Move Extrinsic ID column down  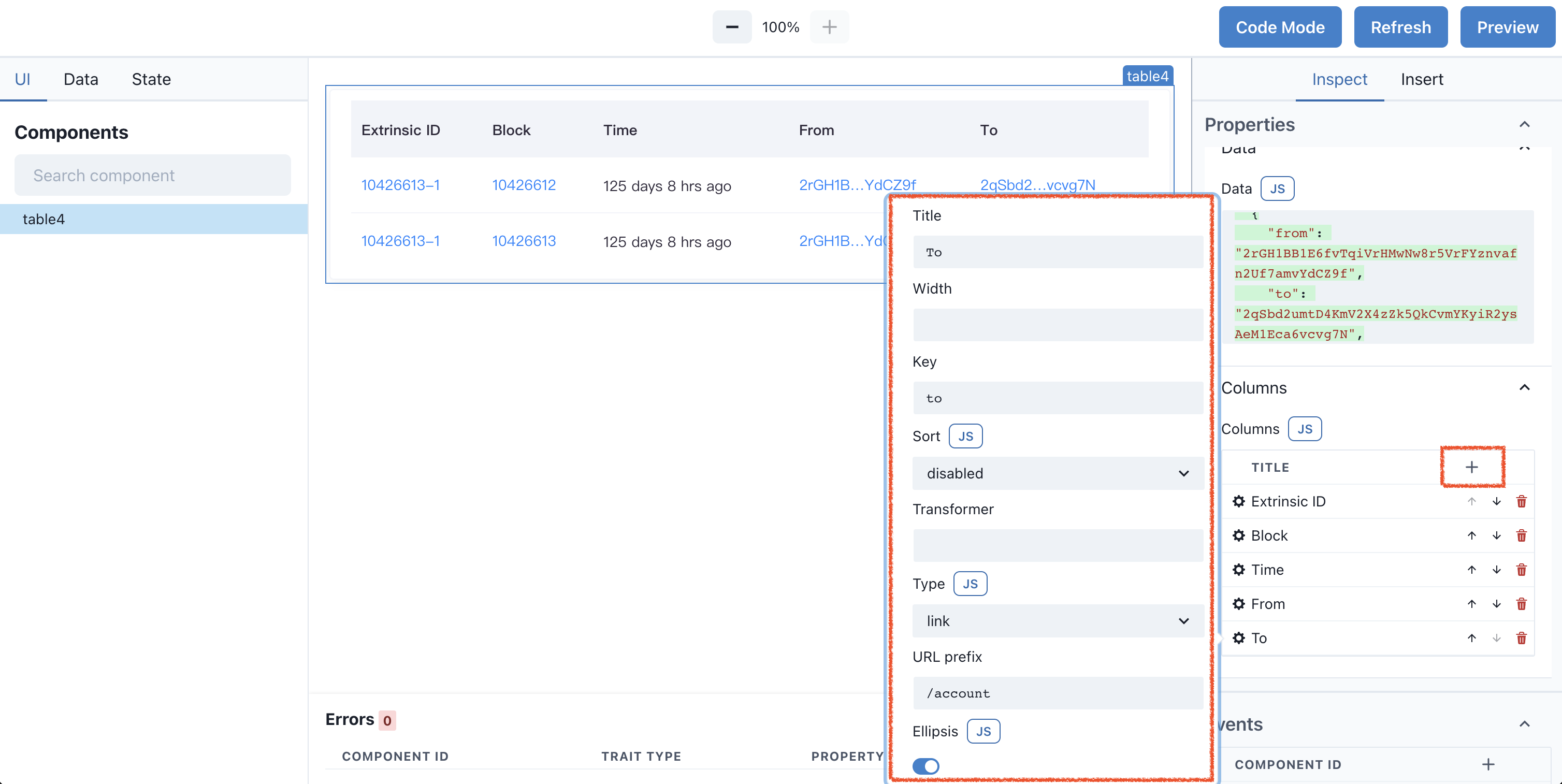(1497, 501)
